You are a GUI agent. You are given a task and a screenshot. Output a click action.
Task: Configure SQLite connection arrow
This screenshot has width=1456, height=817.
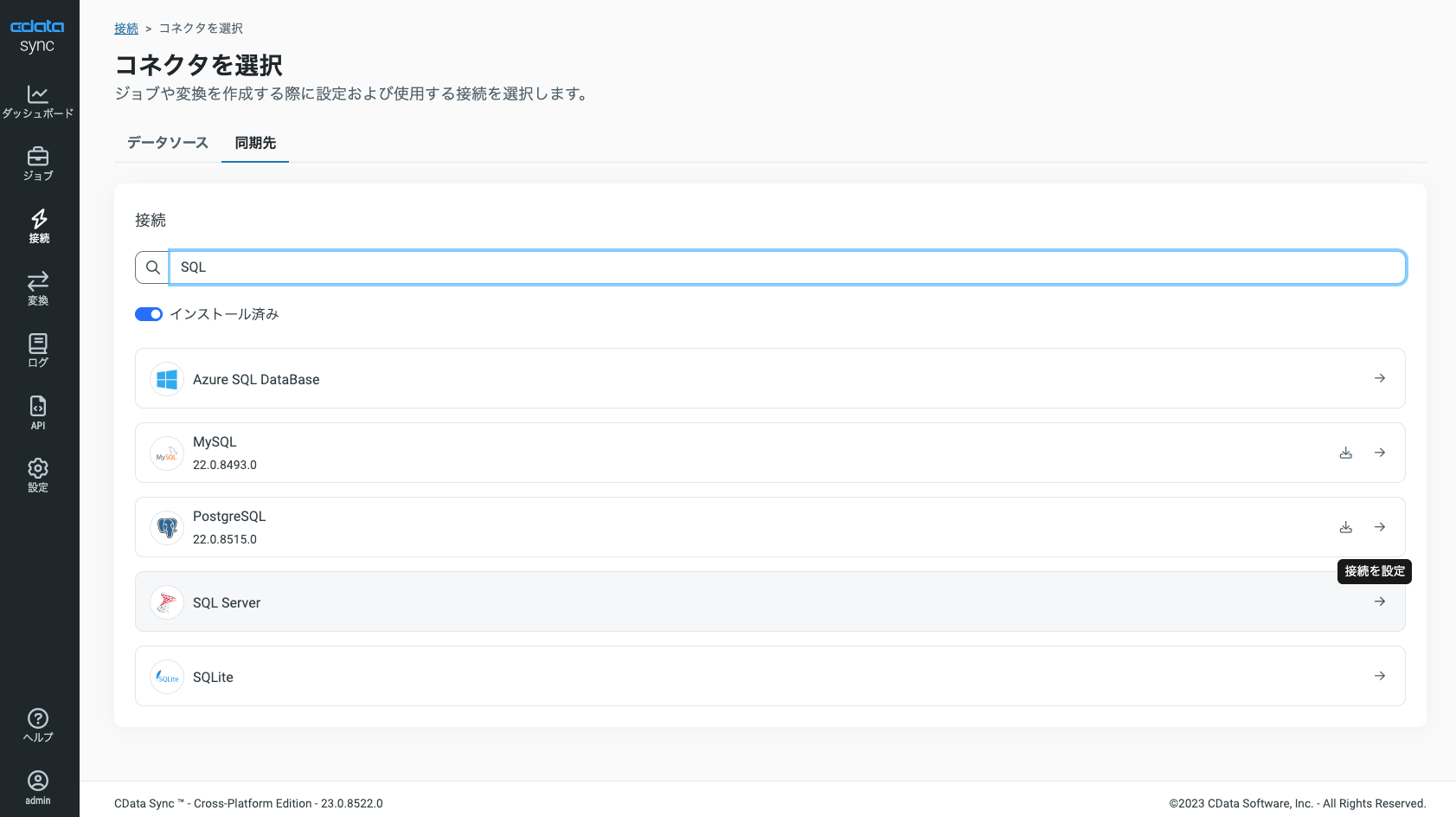tap(1380, 676)
